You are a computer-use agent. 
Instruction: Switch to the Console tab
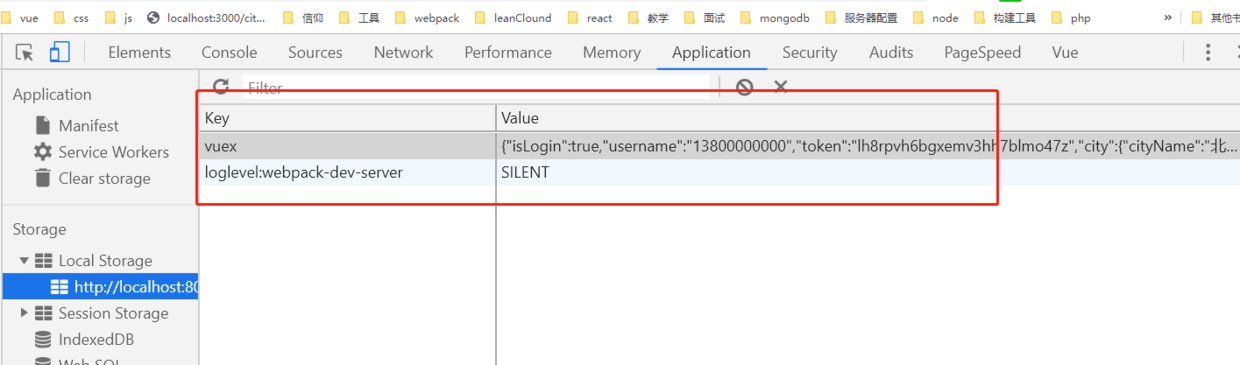229,53
